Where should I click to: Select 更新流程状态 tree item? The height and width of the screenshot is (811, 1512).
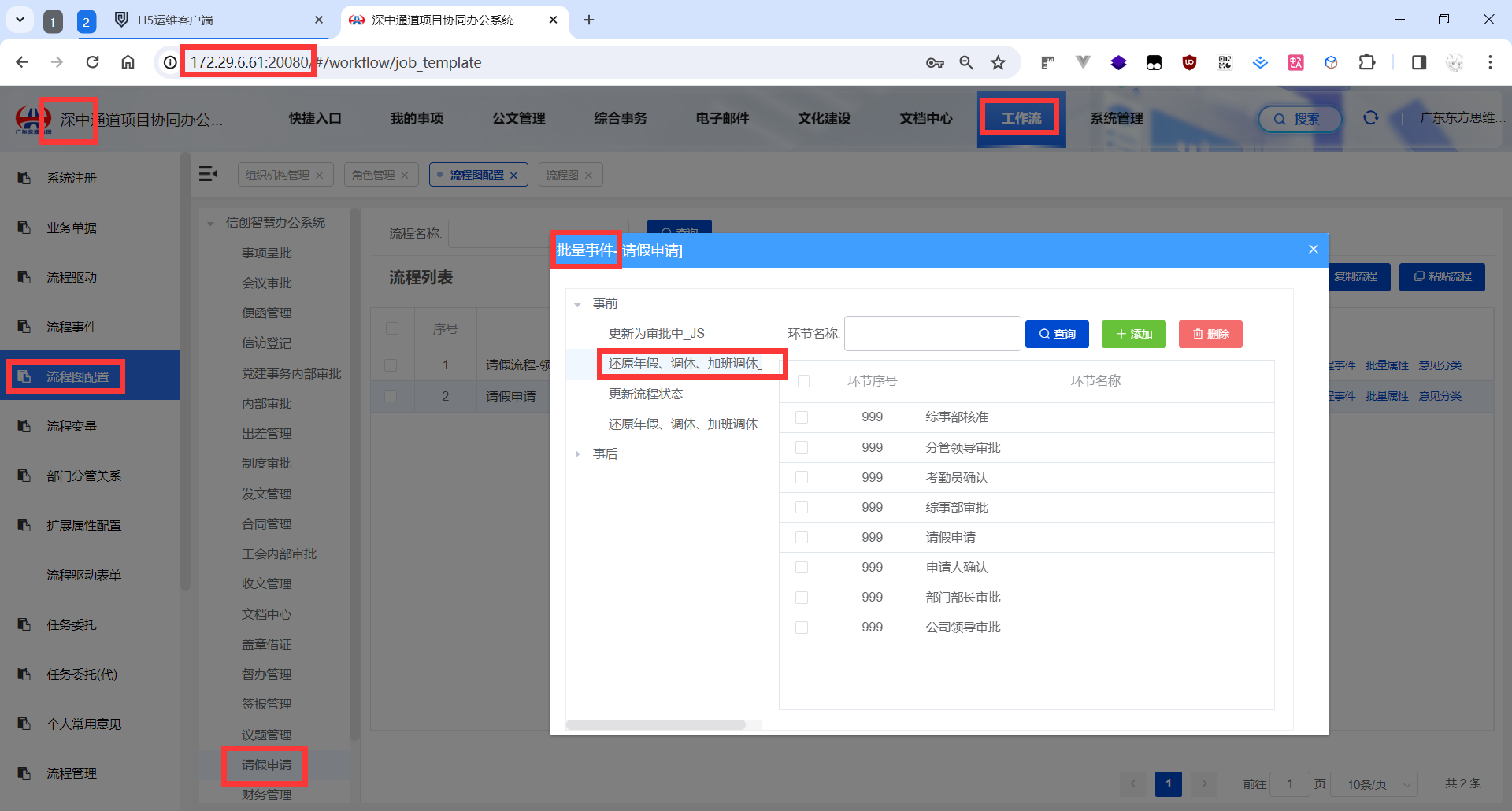646,394
